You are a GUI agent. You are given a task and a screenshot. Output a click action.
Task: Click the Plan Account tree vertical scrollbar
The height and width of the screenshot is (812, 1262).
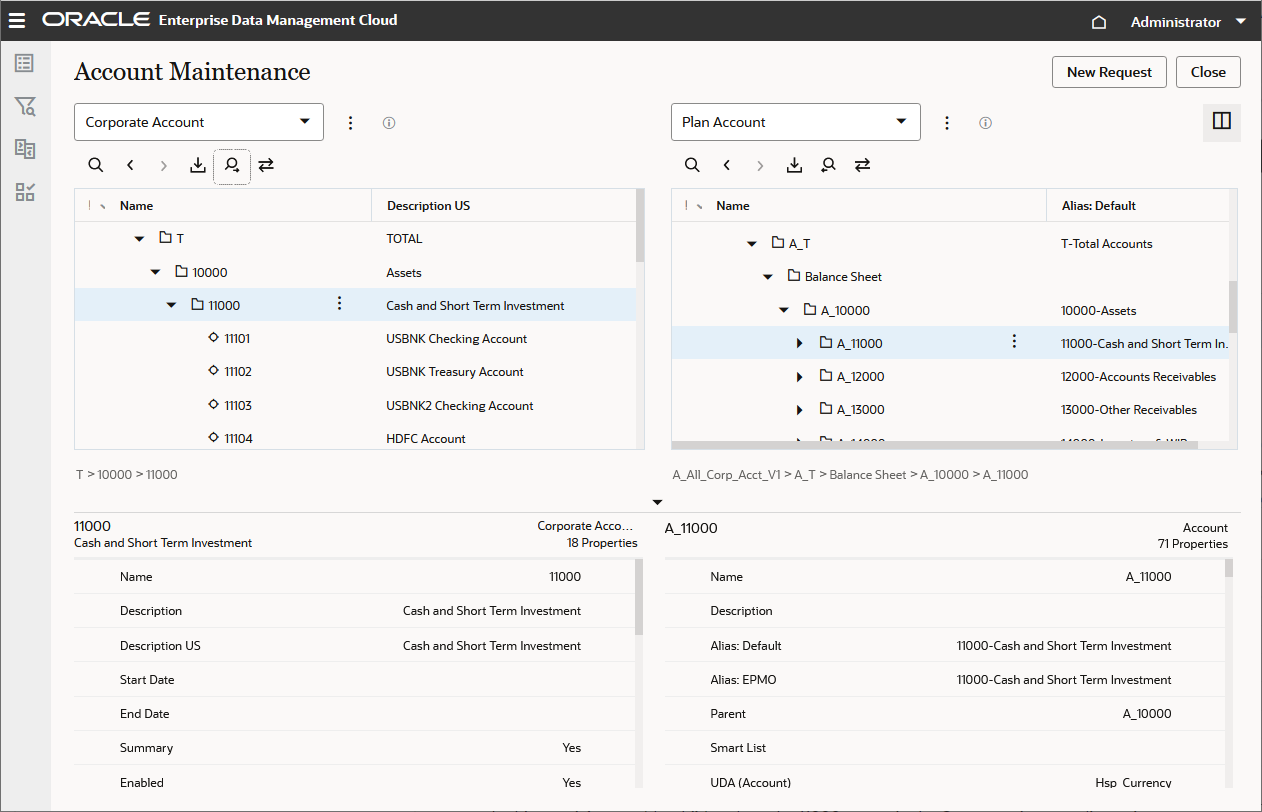pyautogui.click(x=1233, y=306)
